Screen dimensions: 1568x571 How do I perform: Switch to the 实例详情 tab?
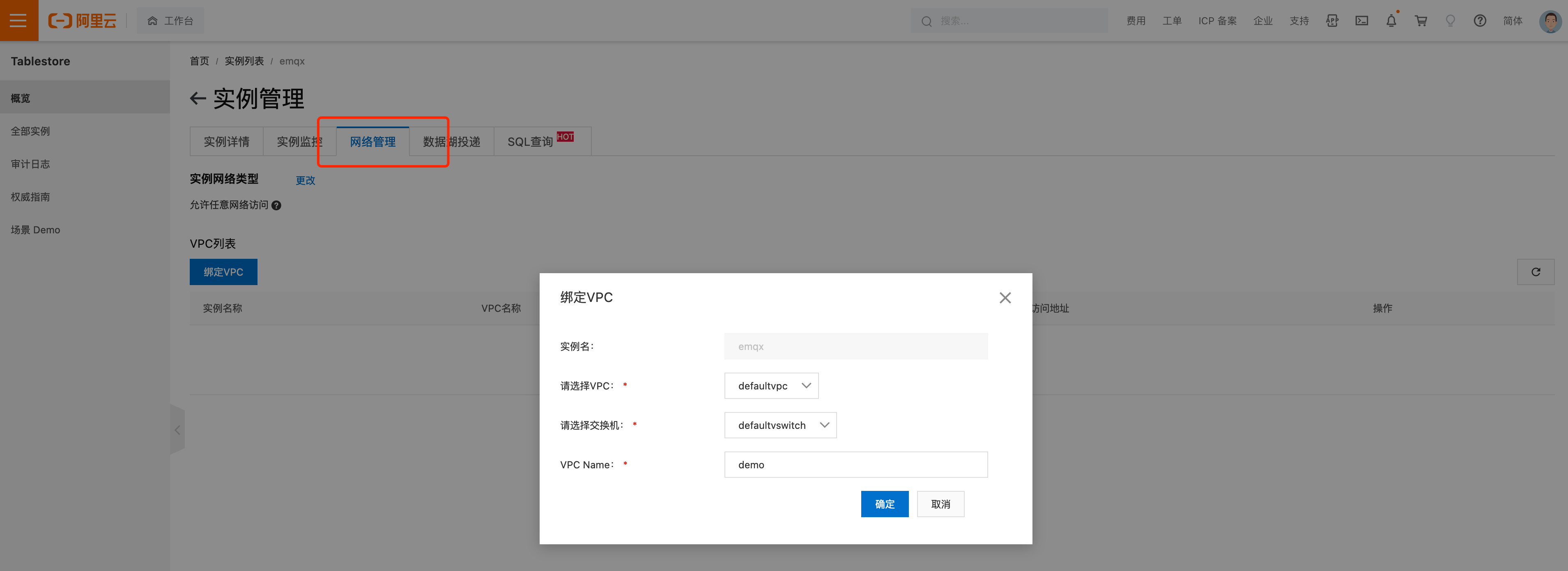226,142
